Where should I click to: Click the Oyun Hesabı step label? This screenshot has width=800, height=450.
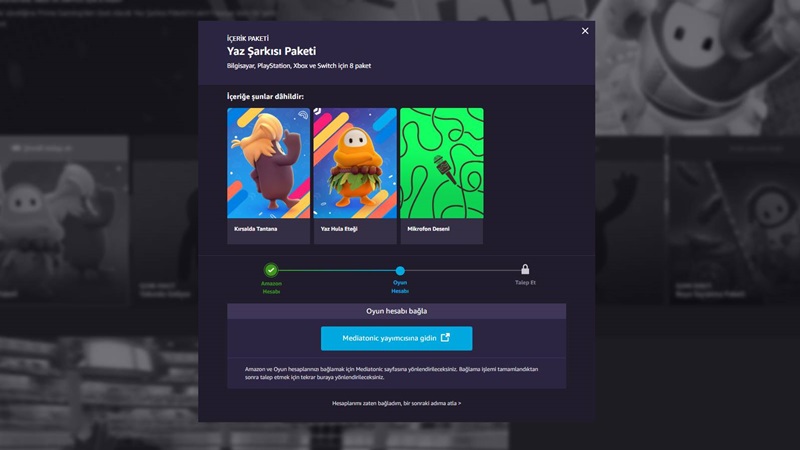400,287
